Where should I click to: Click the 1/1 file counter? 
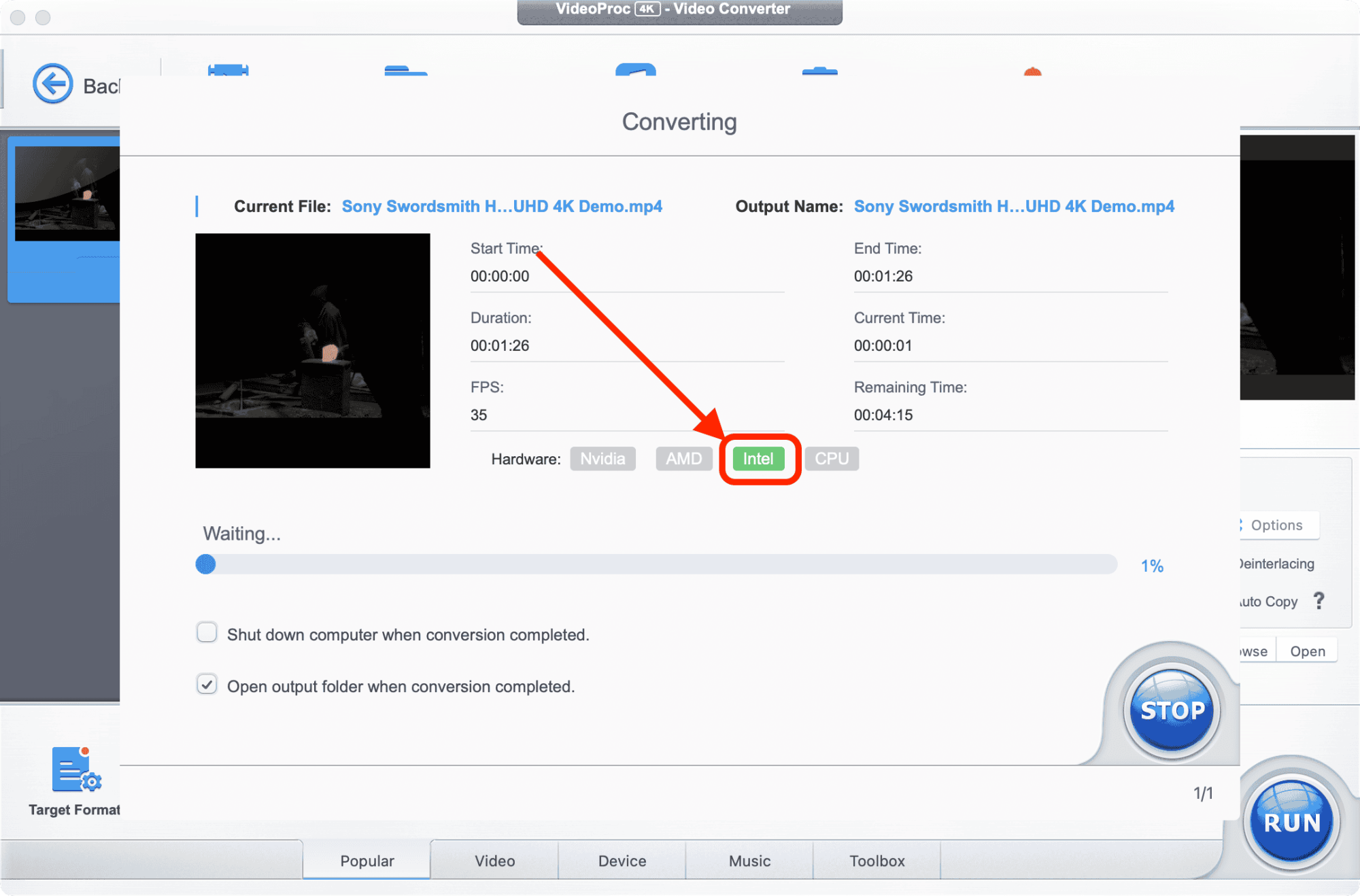tap(1203, 793)
